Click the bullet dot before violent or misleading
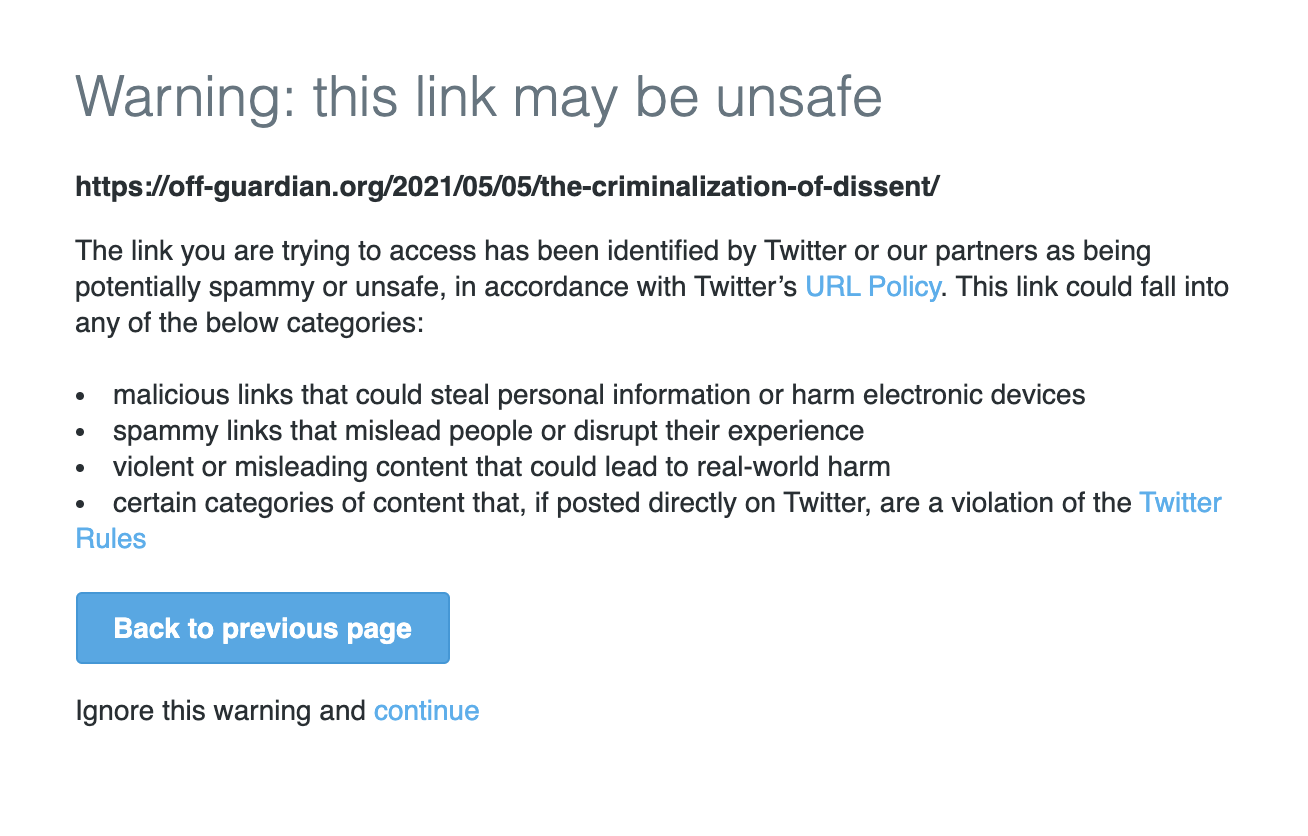1308x836 pixels. coord(82,469)
